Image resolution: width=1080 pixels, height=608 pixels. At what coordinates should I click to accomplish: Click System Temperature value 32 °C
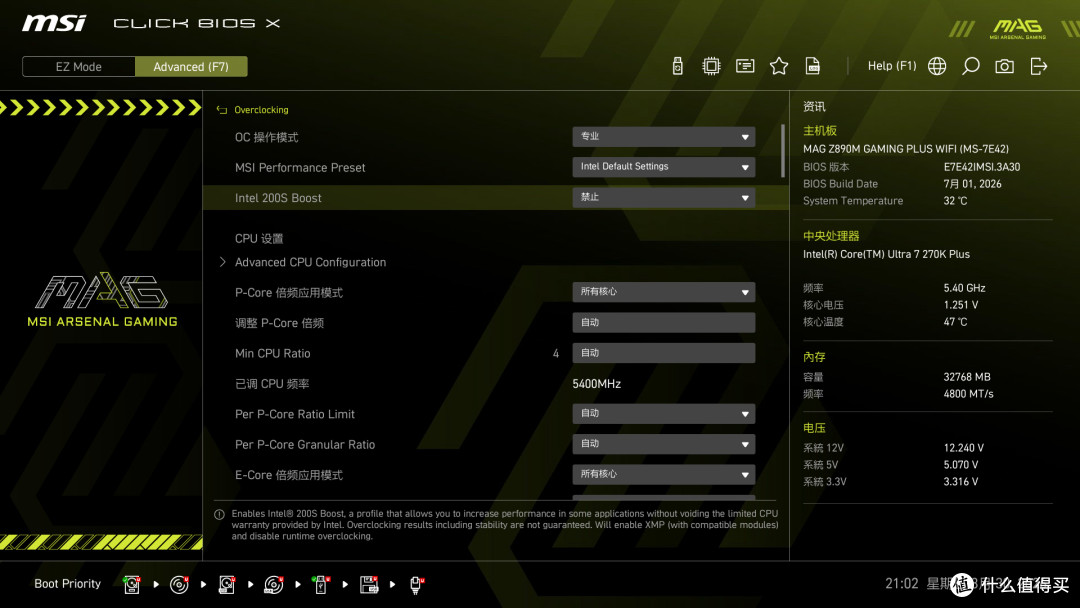[x=955, y=201]
